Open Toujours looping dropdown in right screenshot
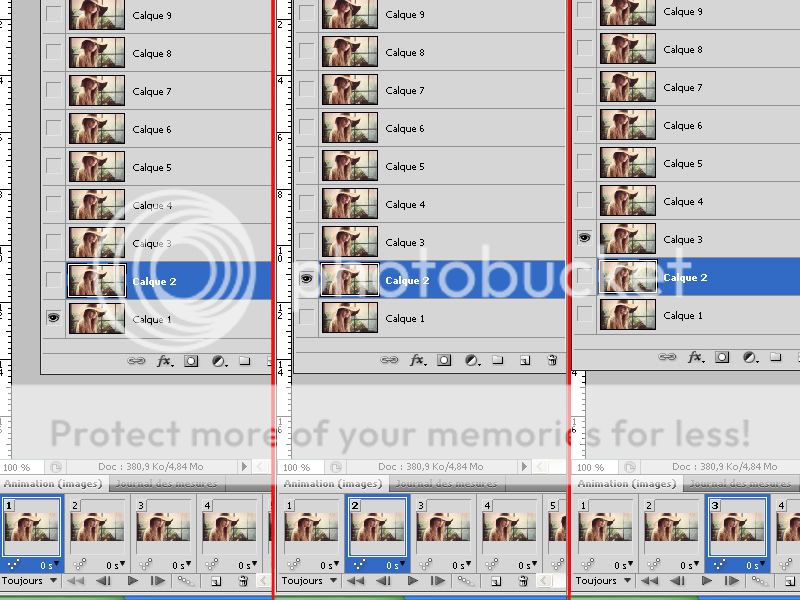 tap(603, 581)
